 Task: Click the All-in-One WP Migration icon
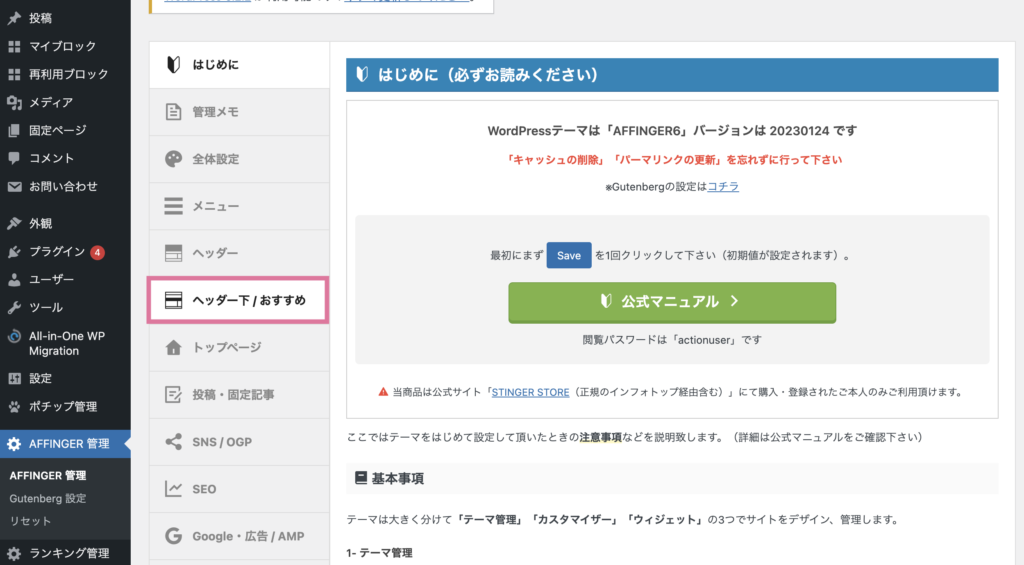click(x=14, y=336)
